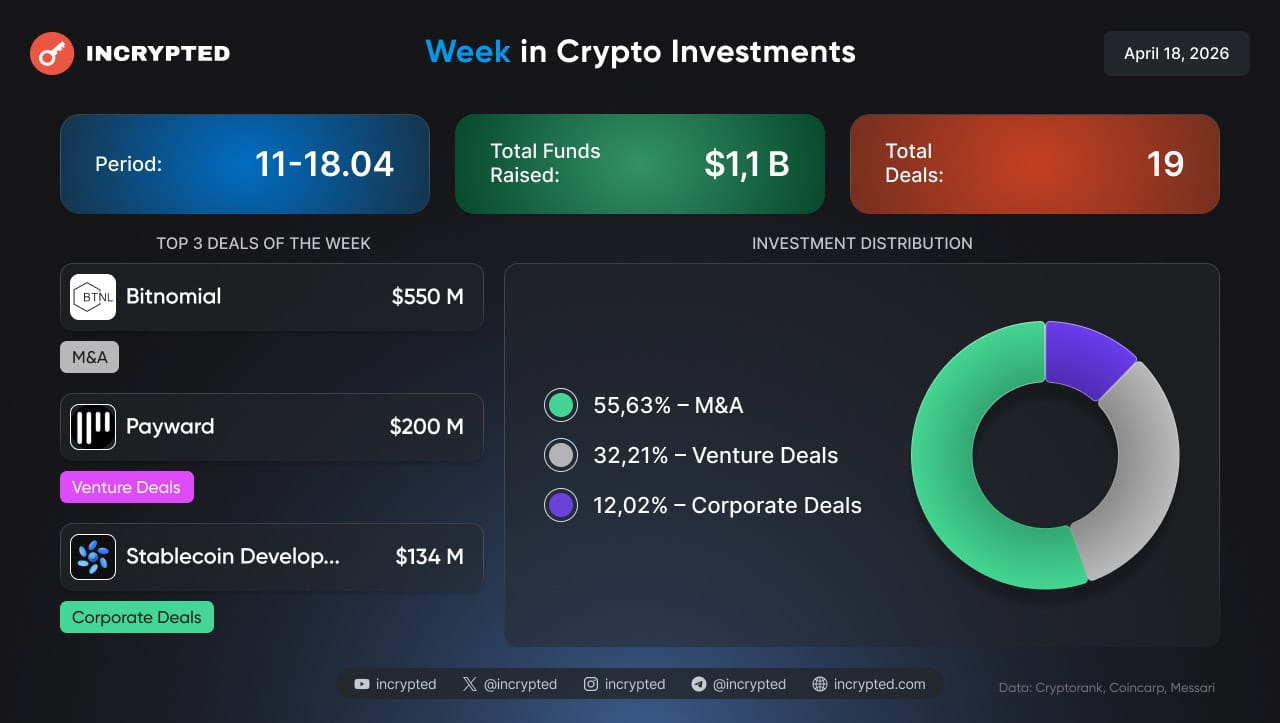Click the April 18, 2026 date badge
The width and height of the screenshot is (1280, 723).
(1176, 54)
